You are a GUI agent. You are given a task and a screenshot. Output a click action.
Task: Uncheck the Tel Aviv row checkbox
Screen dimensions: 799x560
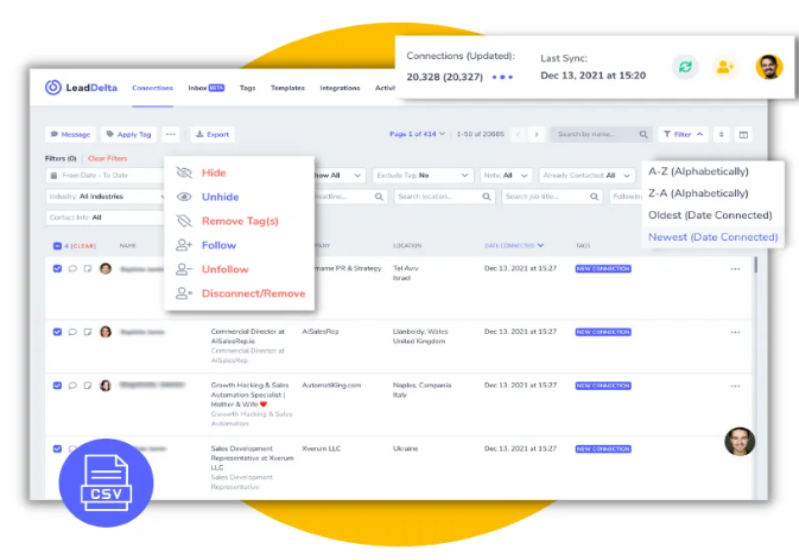tap(57, 269)
